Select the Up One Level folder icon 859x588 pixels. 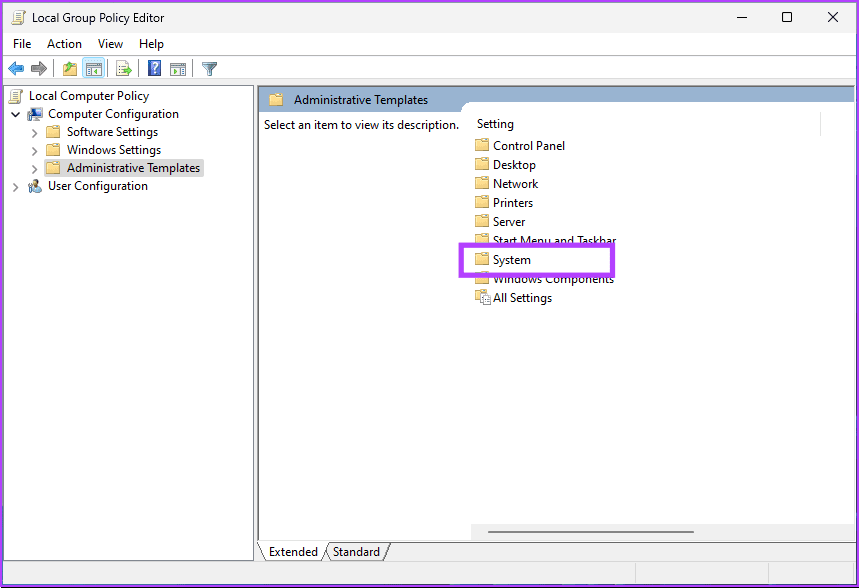pyautogui.click(x=68, y=68)
